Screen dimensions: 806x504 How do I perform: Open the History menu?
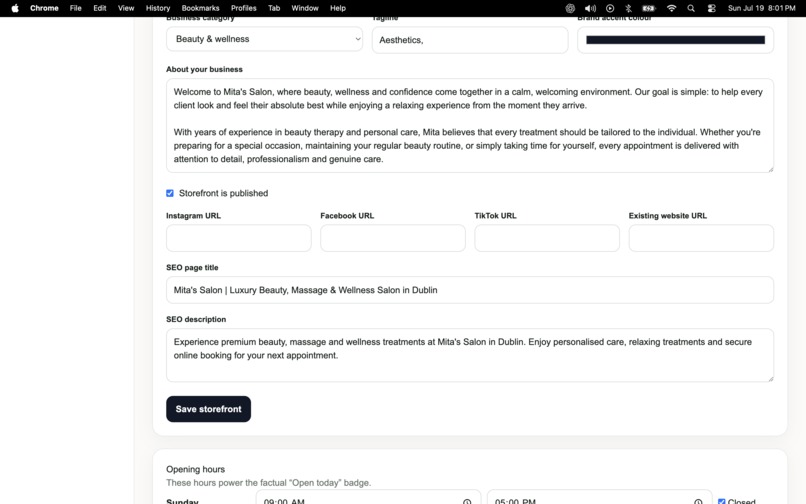point(158,8)
